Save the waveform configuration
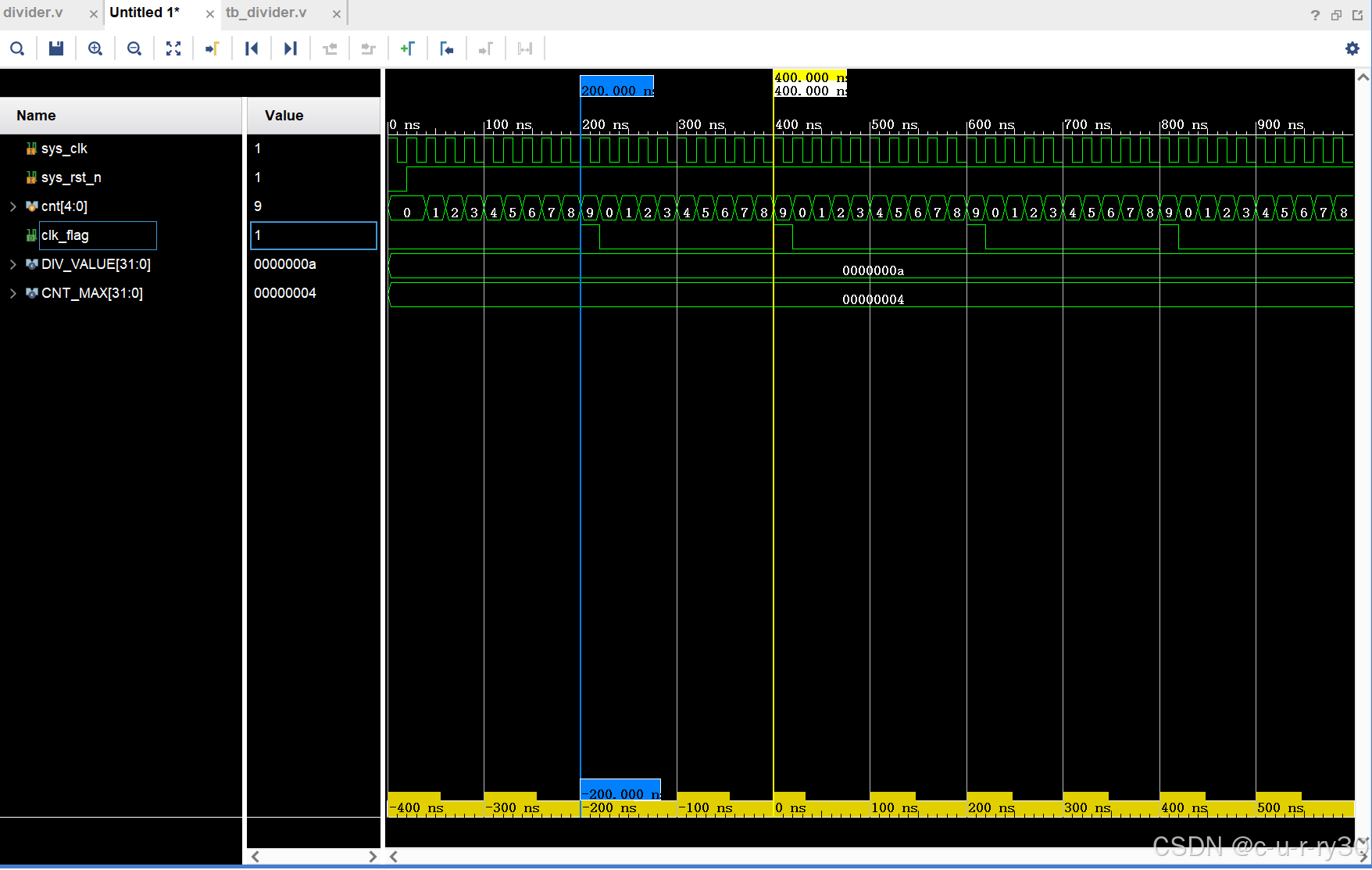This screenshot has height=870, width=1372. pos(56,48)
